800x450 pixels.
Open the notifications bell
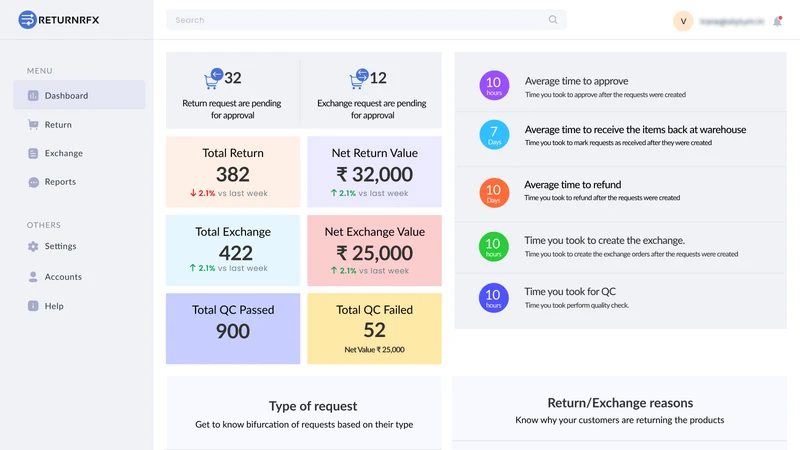click(x=777, y=21)
